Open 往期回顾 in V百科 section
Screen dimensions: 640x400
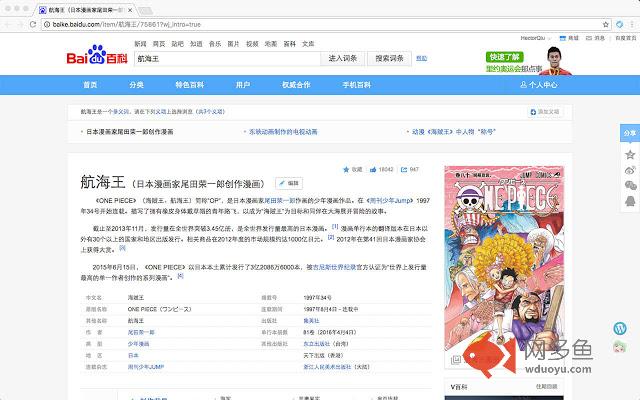click(x=547, y=387)
